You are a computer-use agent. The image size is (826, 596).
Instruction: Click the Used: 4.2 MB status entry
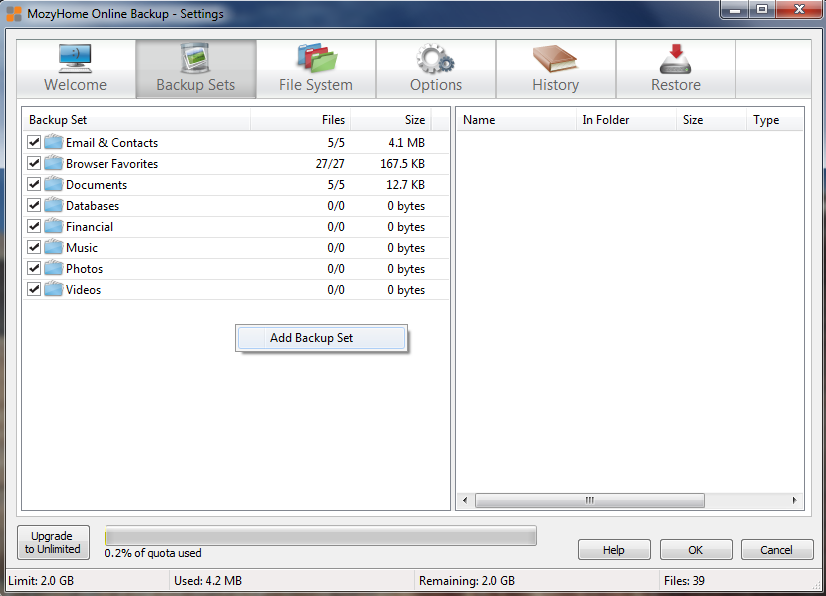(208, 581)
